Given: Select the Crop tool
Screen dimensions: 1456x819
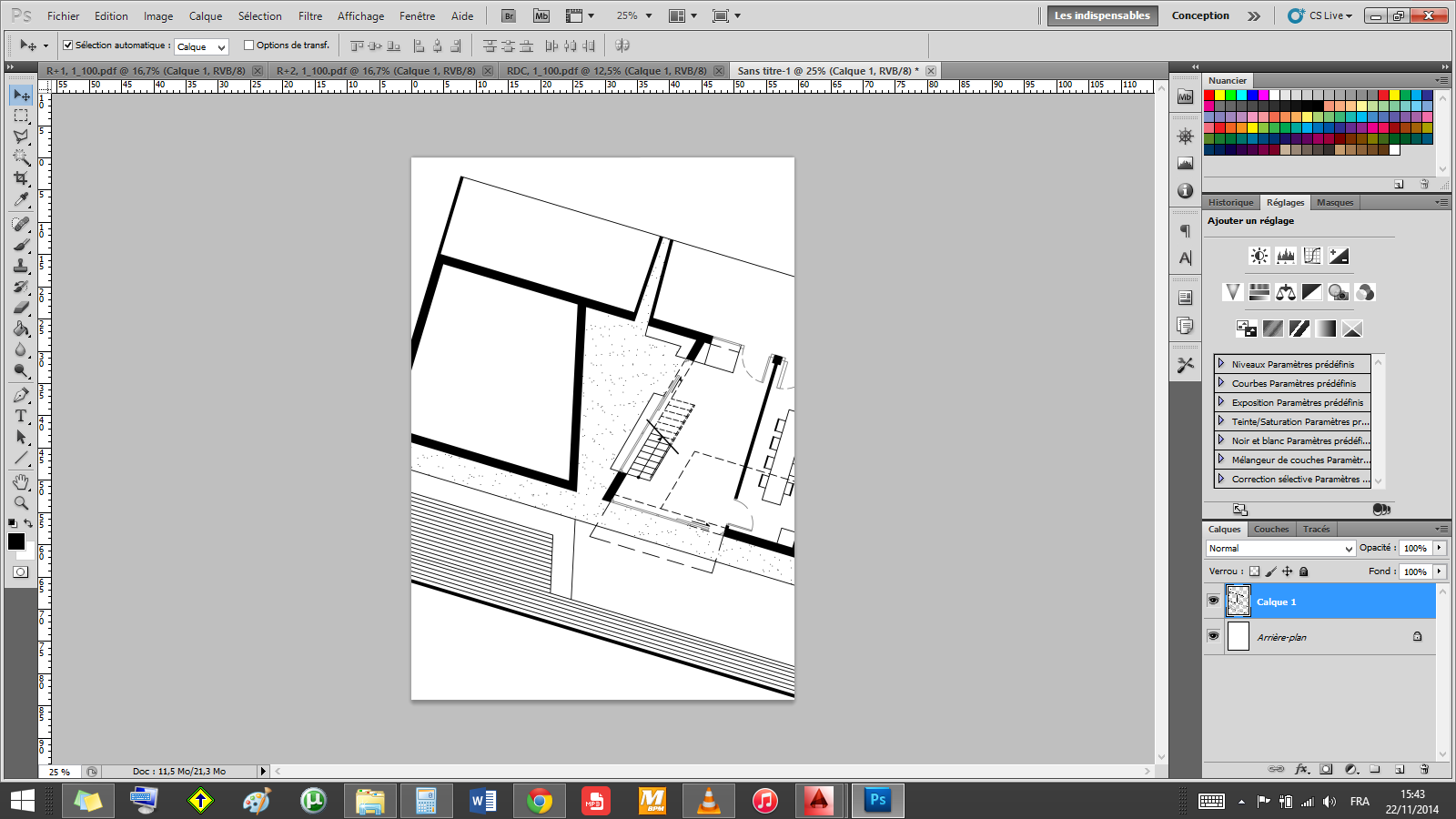Looking at the screenshot, I should click(21, 178).
